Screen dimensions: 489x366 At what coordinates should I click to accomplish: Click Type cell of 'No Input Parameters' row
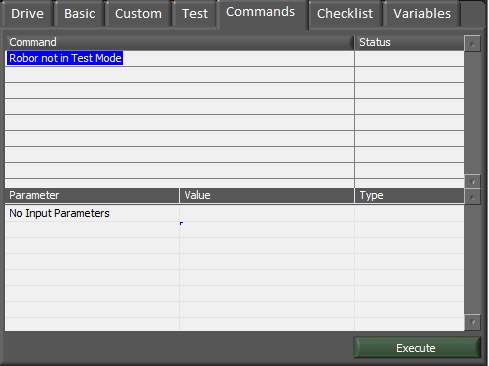pos(409,213)
